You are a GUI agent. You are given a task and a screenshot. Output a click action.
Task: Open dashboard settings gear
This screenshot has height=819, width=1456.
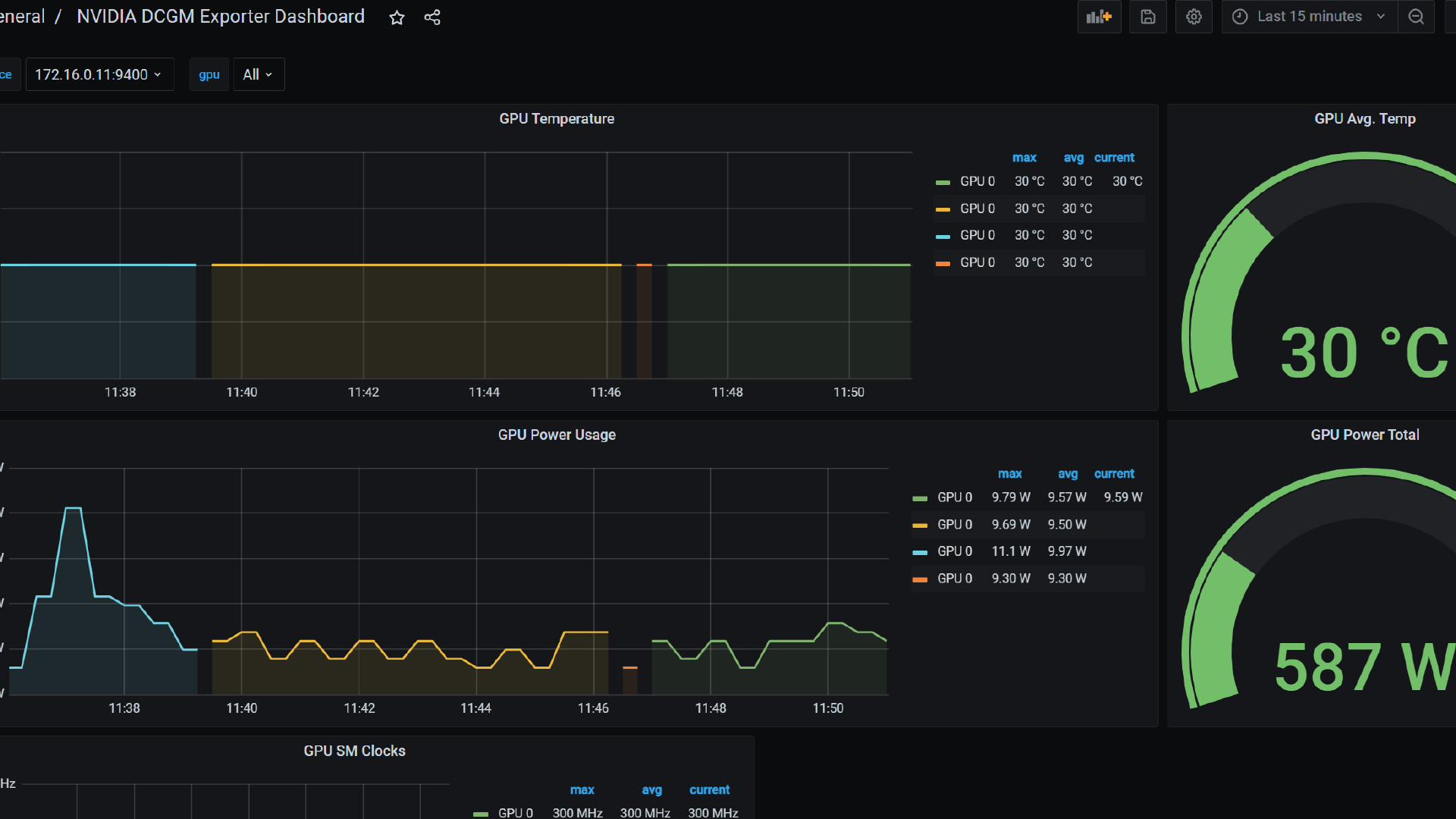1194,17
